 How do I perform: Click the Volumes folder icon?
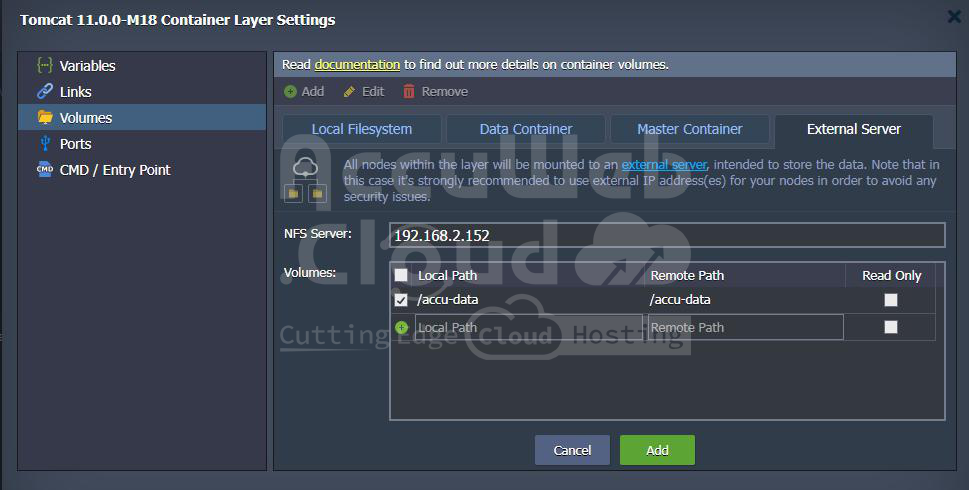coord(44,117)
